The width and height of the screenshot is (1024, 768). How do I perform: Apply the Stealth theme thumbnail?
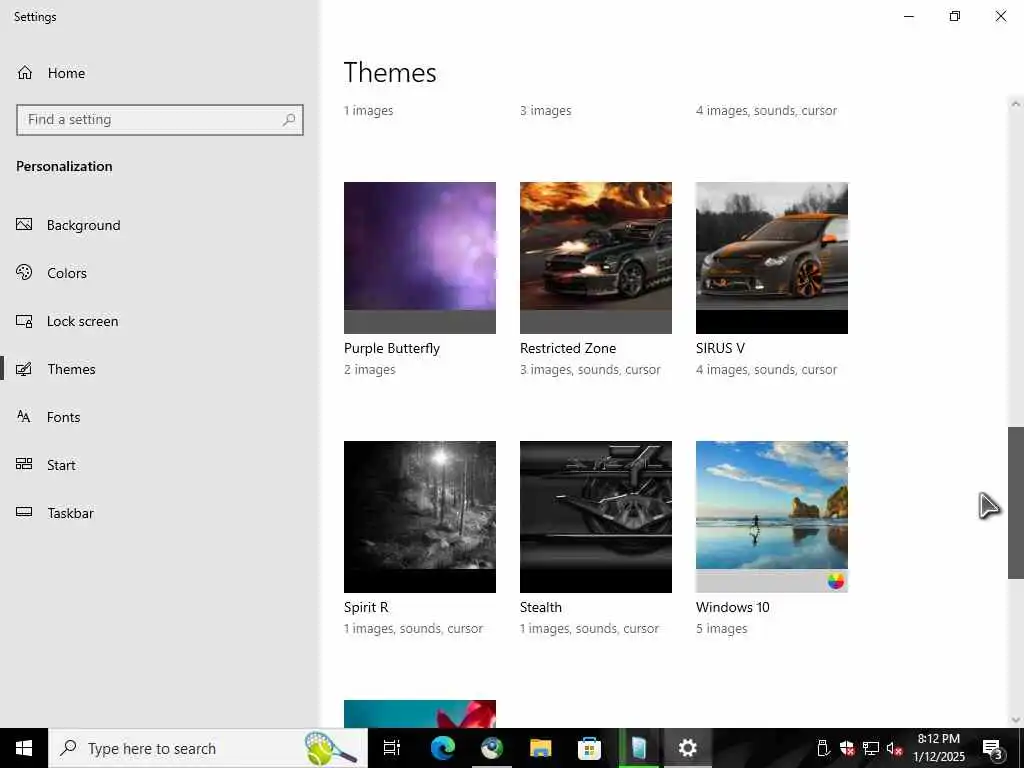coord(596,517)
